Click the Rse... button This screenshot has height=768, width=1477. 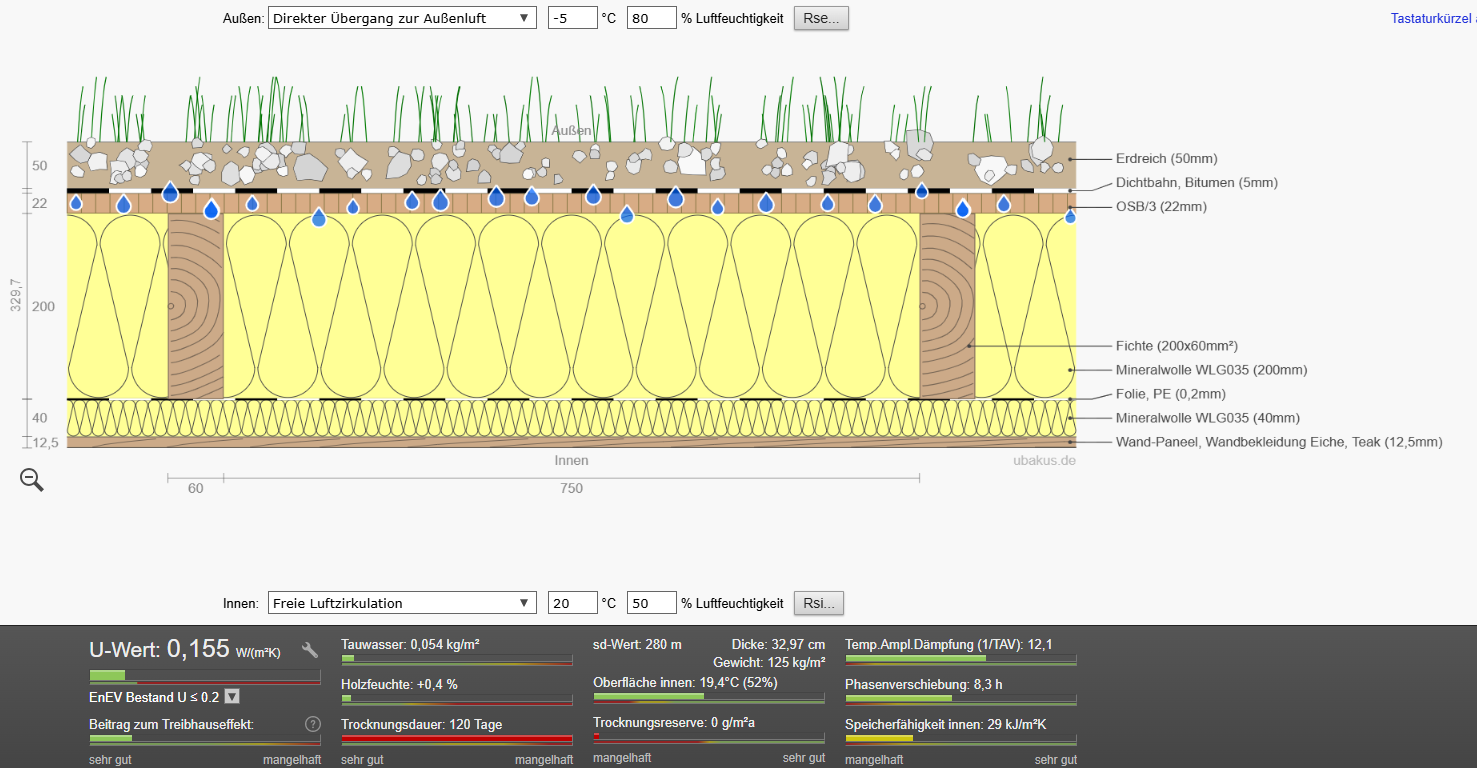(x=821, y=18)
